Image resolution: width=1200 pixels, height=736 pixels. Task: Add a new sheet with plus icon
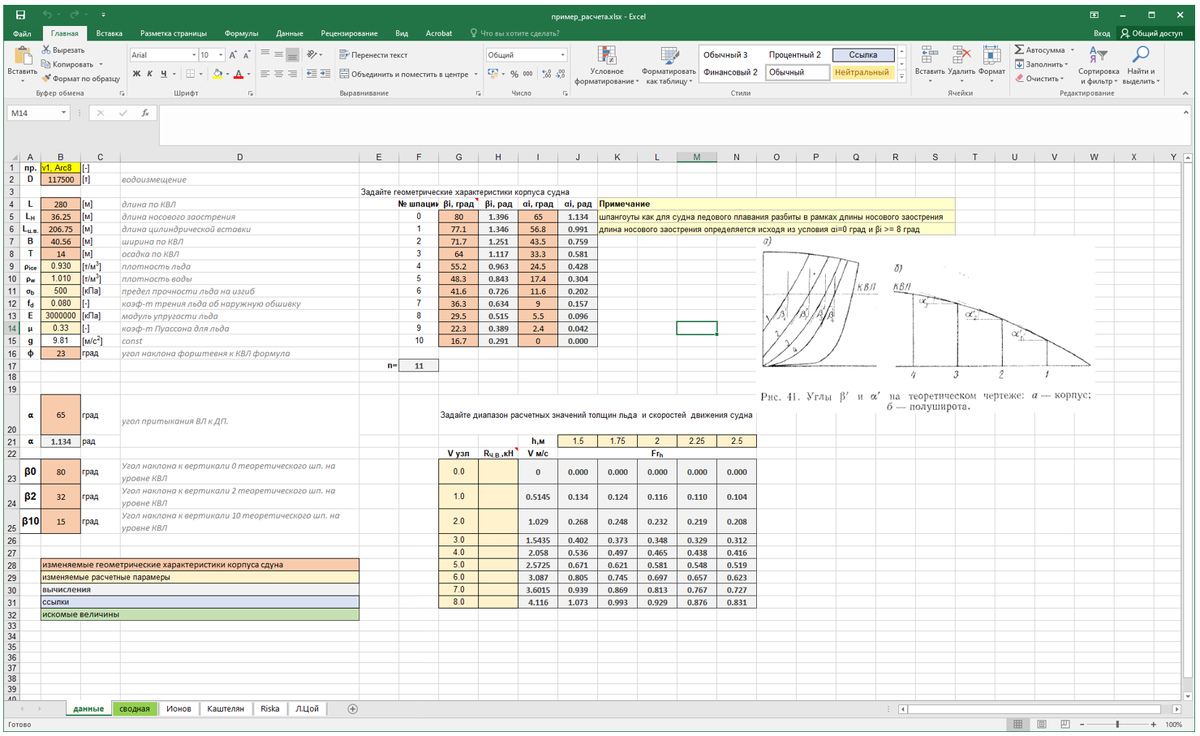(x=352, y=708)
